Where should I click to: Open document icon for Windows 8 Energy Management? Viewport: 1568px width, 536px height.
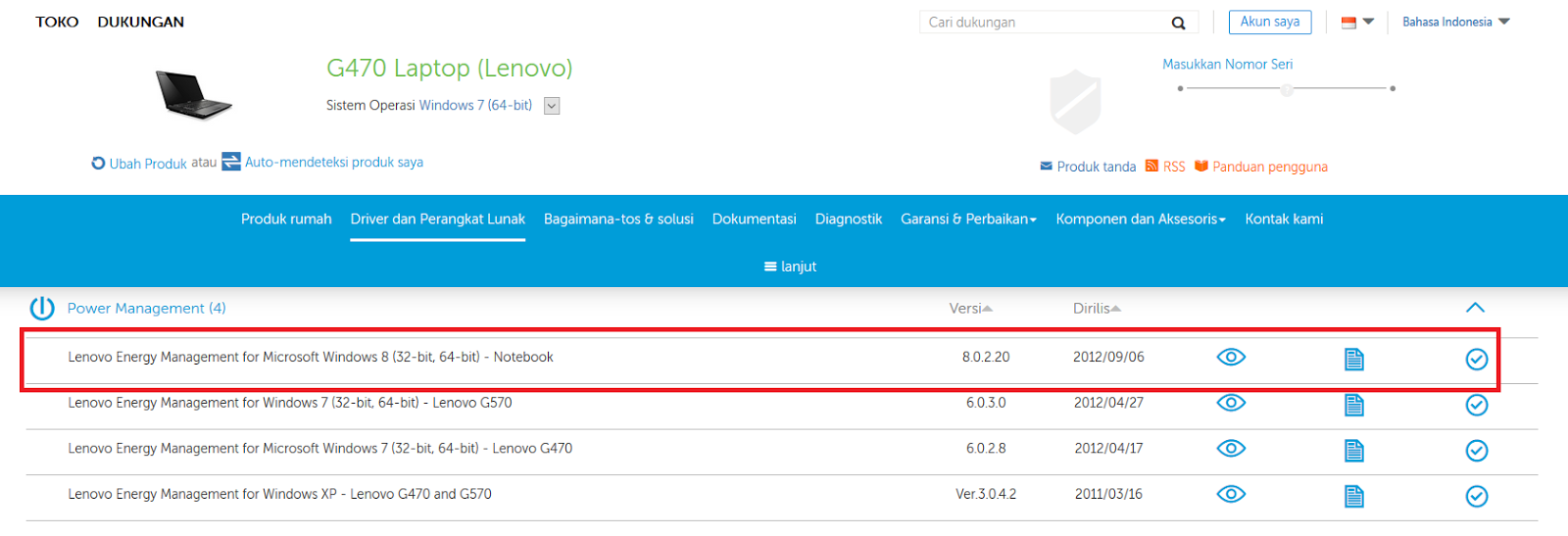click(x=1354, y=359)
